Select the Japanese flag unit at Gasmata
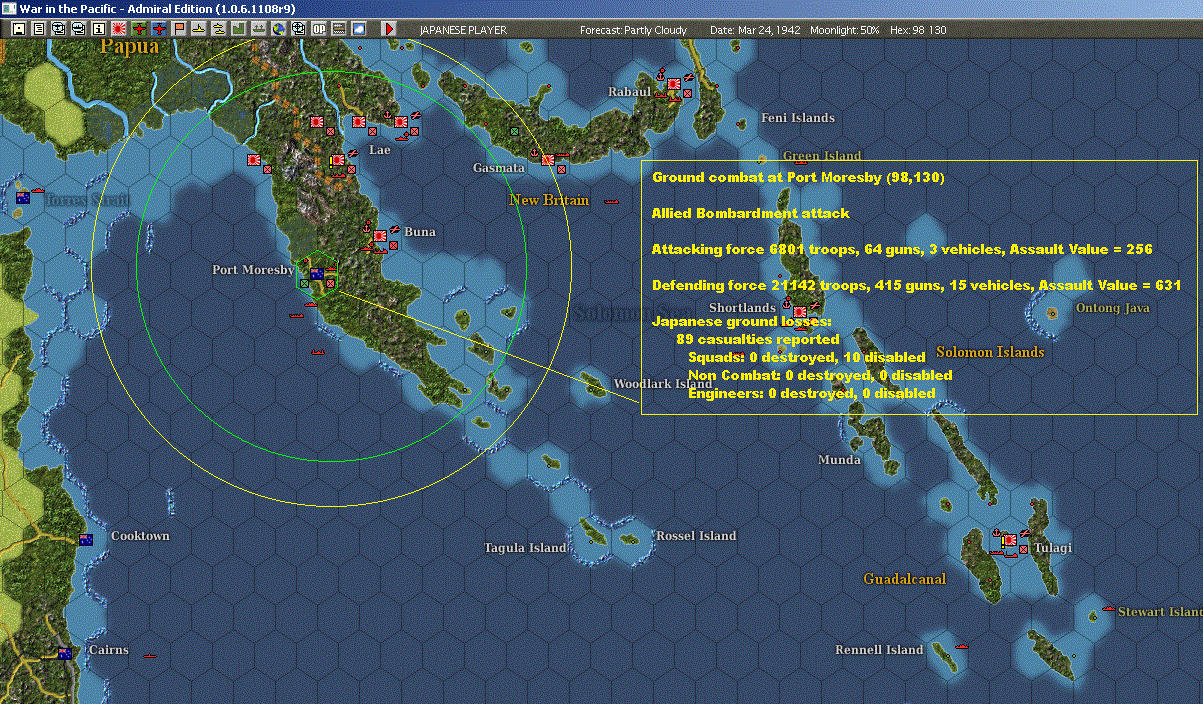This screenshot has width=1203, height=704. tap(548, 158)
